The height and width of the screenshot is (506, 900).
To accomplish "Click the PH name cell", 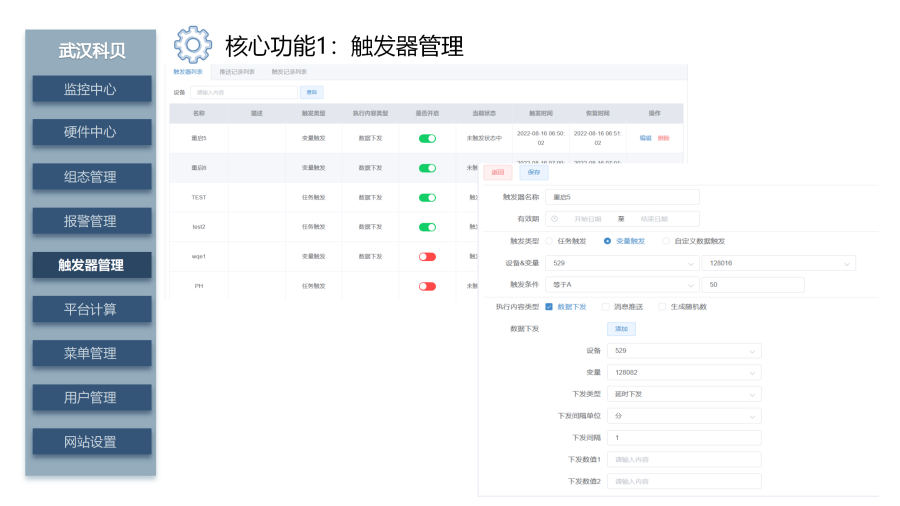I will pos(199,286).
